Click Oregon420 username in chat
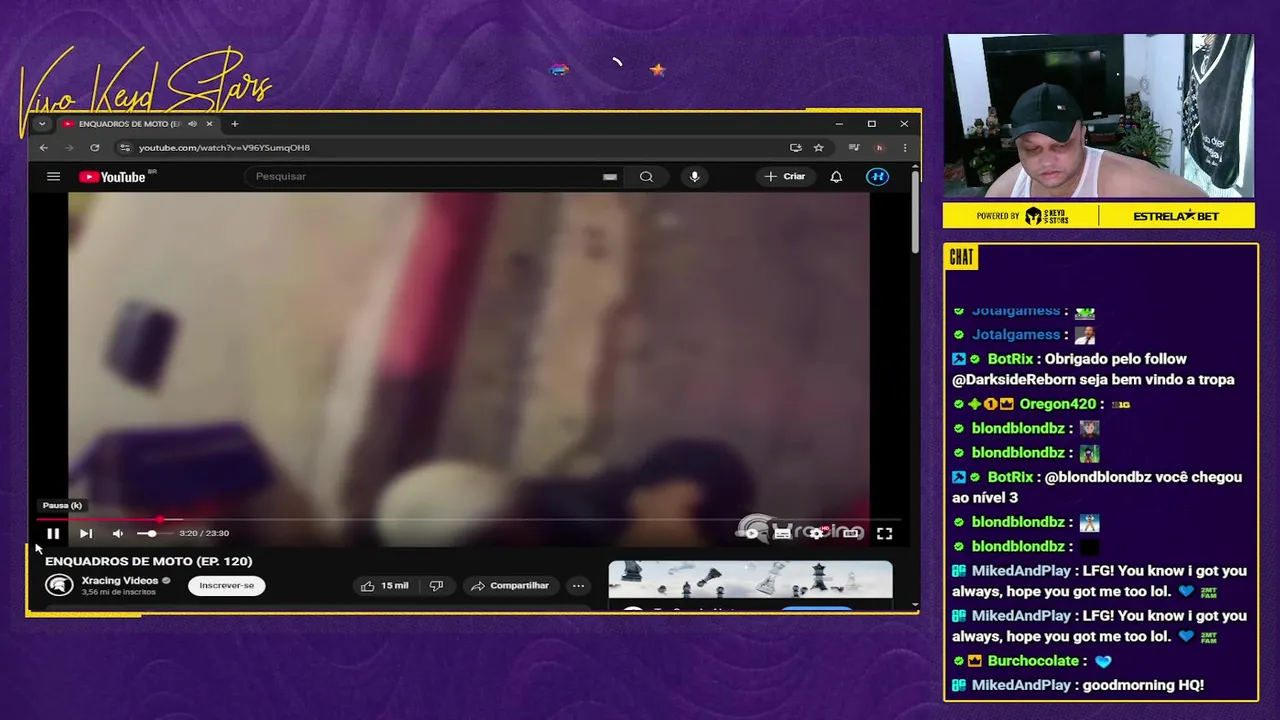 click(x=1058, y=404)
